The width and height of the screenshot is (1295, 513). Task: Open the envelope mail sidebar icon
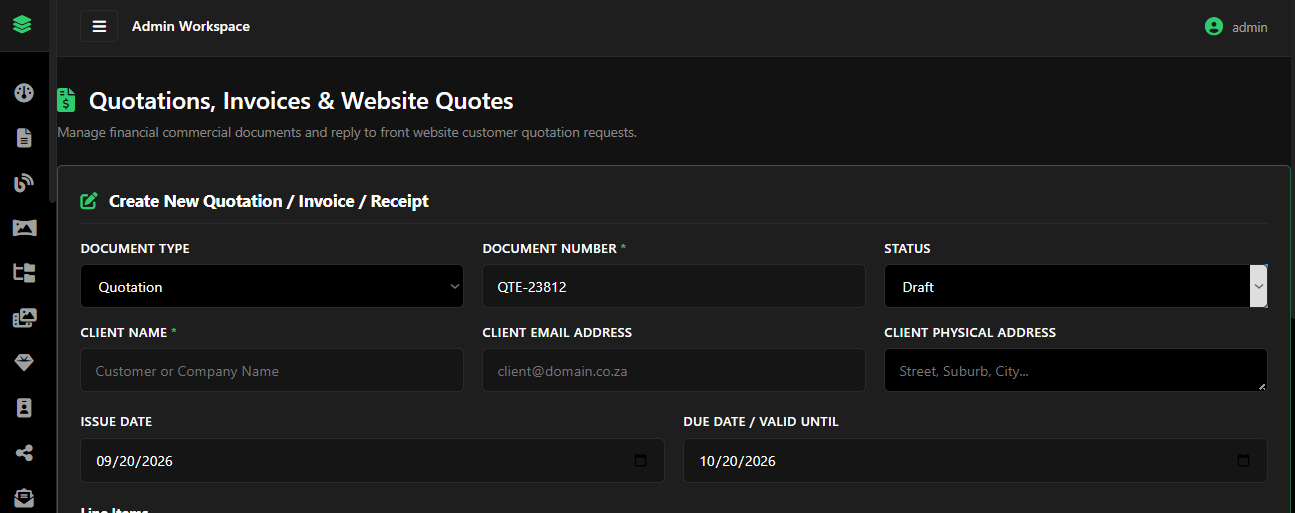point(24,497)
